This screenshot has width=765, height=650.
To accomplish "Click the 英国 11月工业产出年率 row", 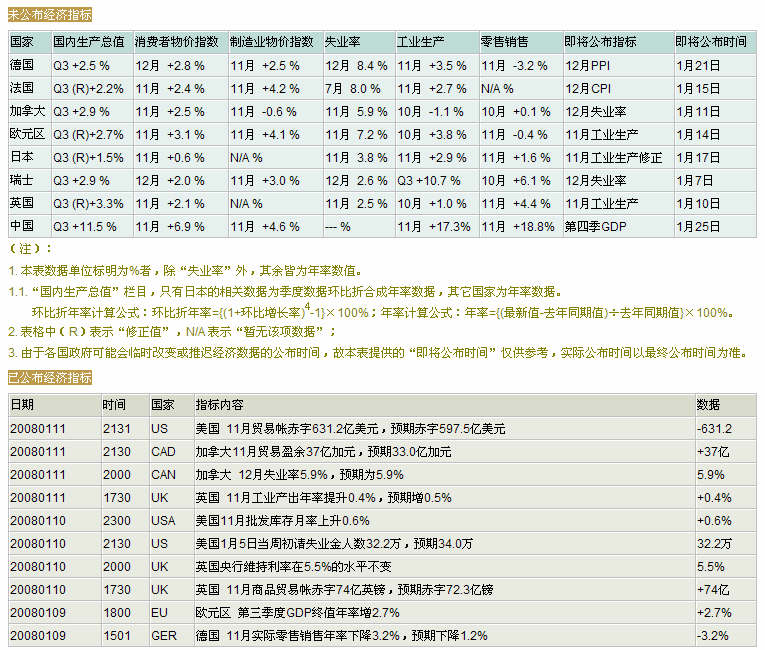I will [x=382, y=498].
